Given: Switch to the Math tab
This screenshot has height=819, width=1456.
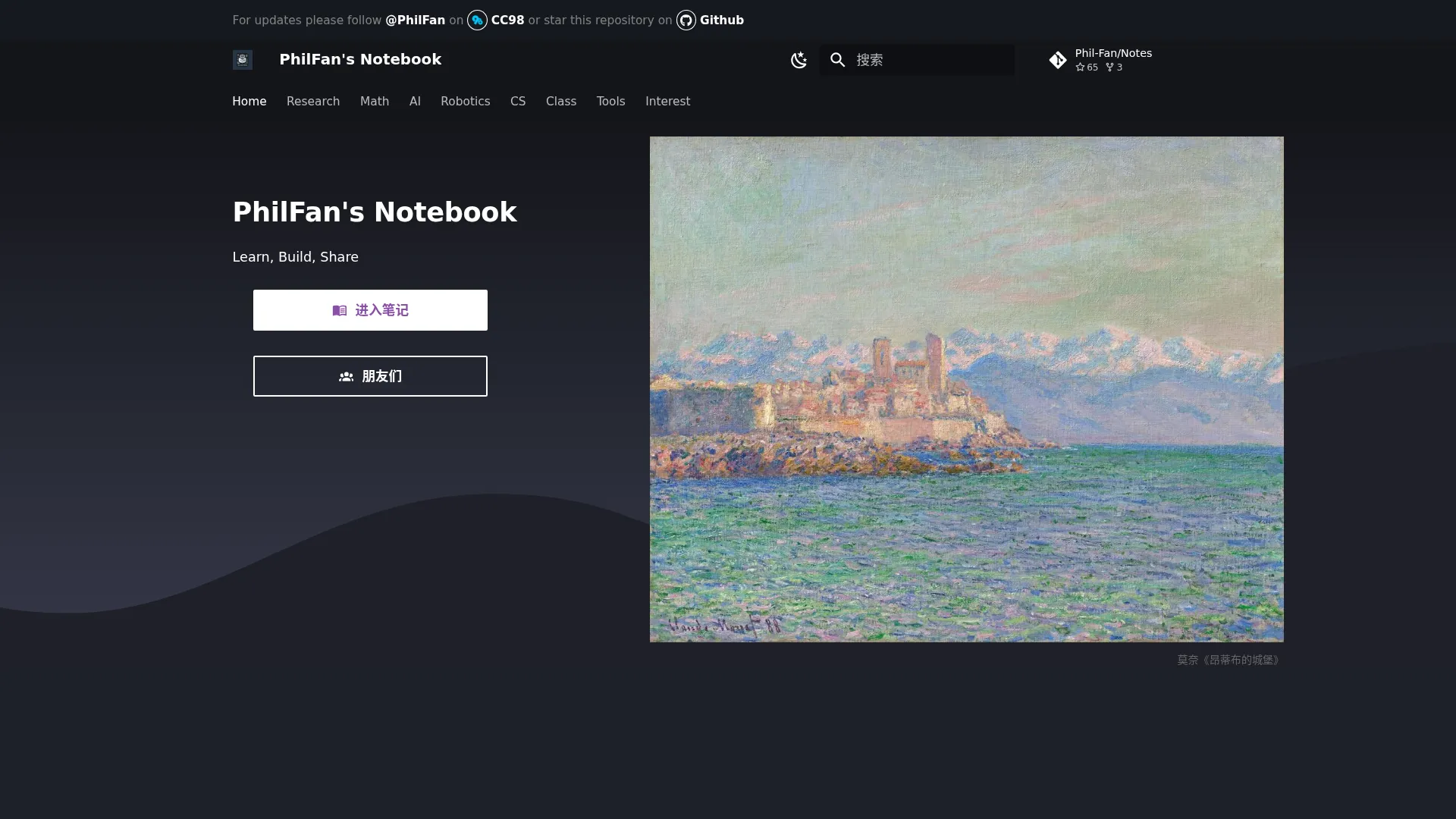Looking at the screenshot, I should 375,102.
